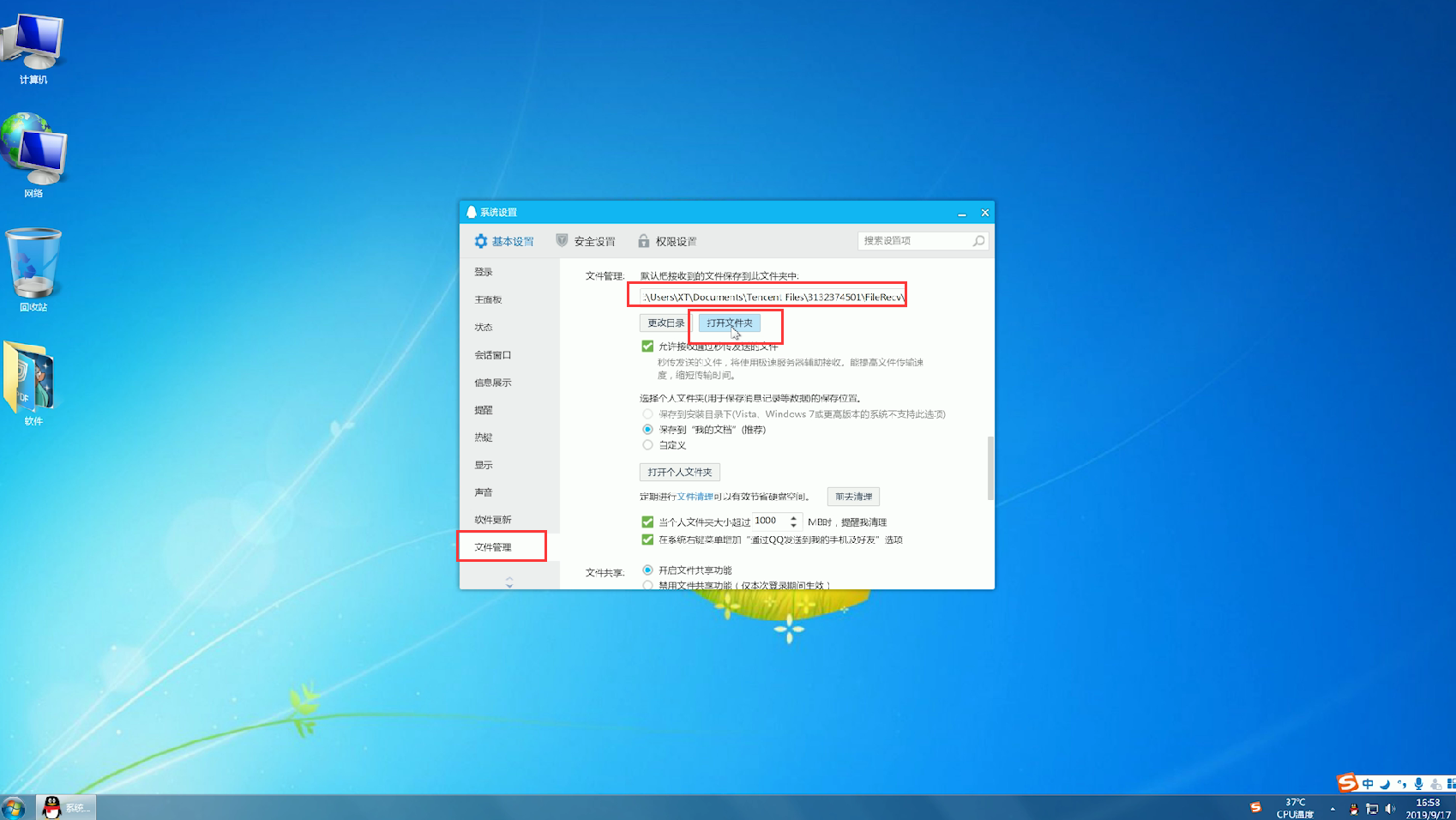This screenshot has height=820, width=1456.
Task: Open the 基本设置 gear icon tab
Action: (480, 241)
